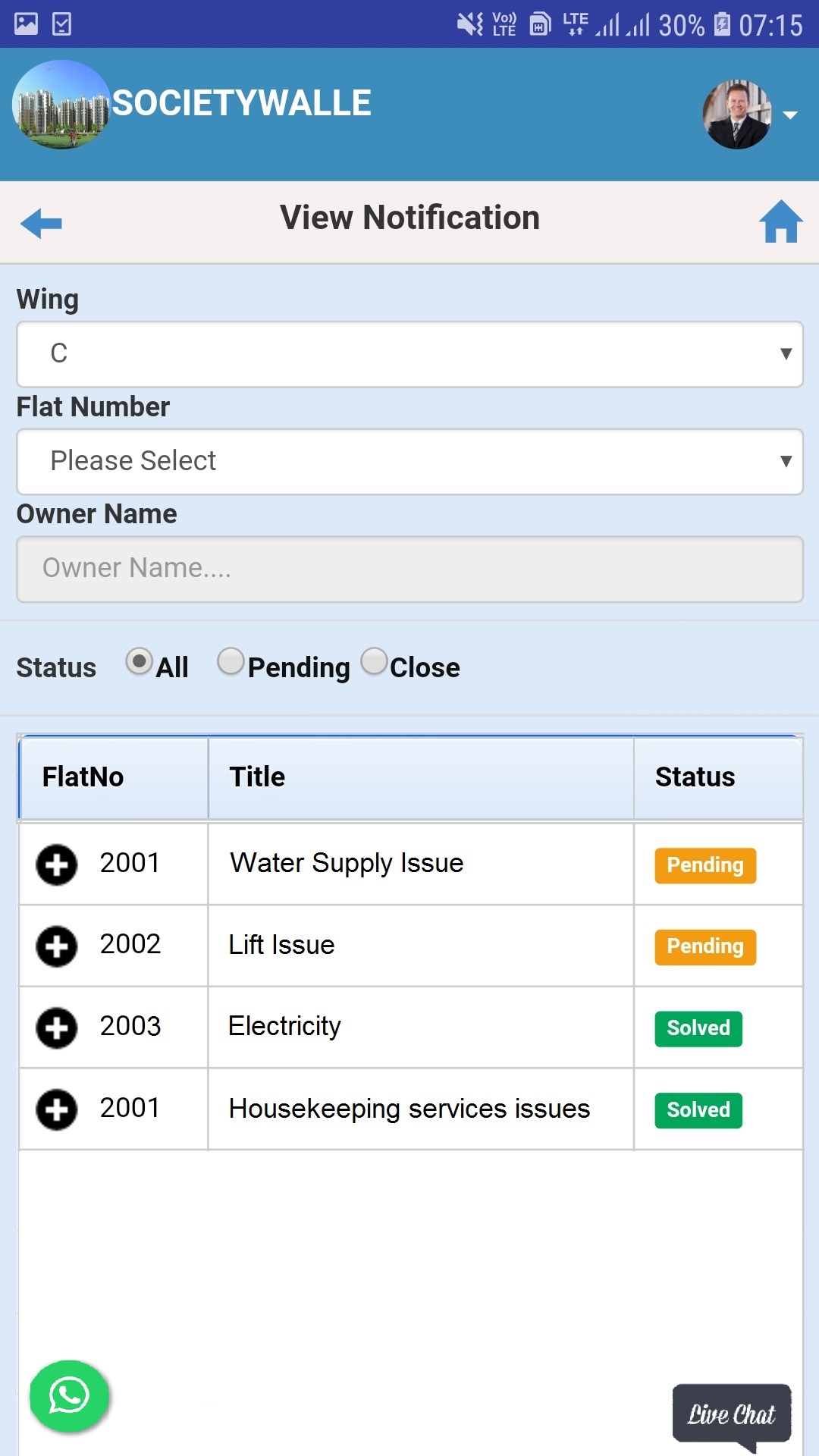Go back using the blue arrow icon
This screenshot has width=819, height=1456.
tap(41, 224)
